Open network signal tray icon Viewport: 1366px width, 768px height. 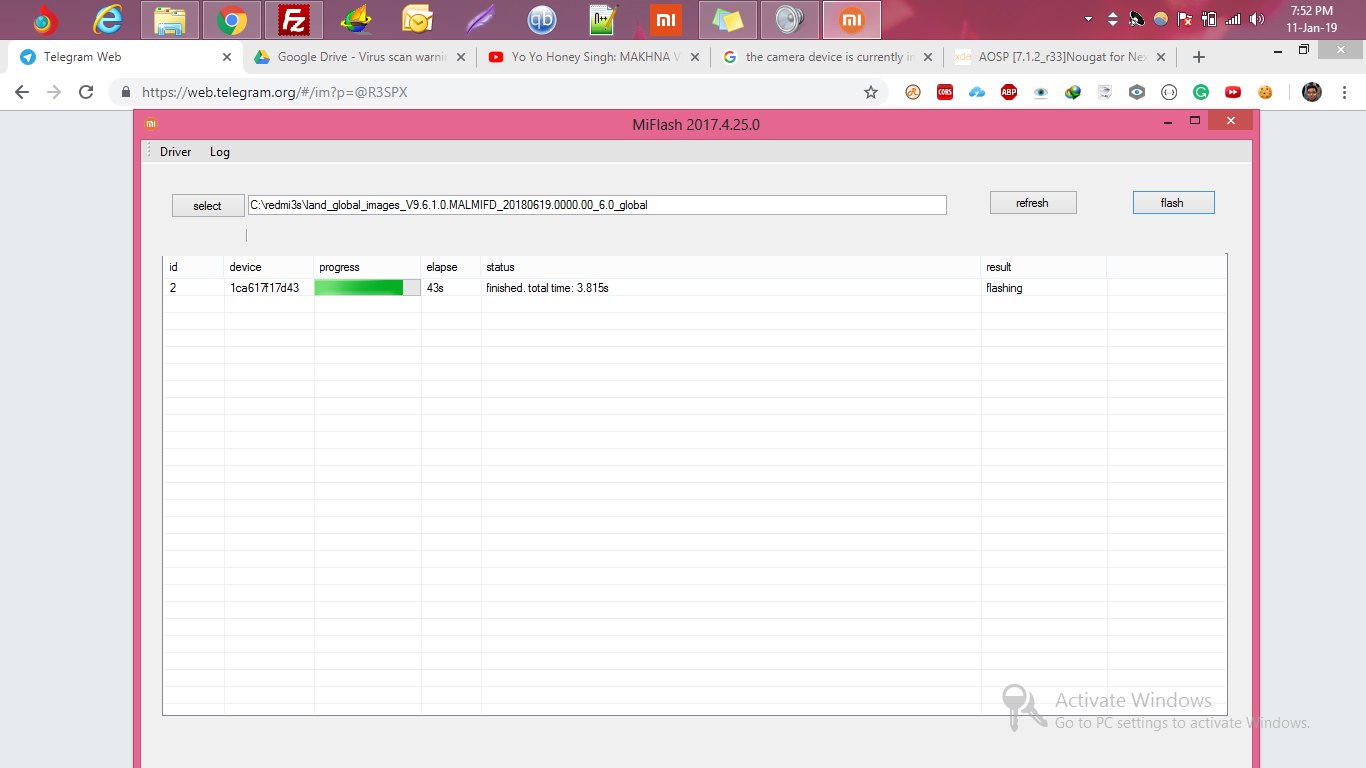click(1233, 19)
